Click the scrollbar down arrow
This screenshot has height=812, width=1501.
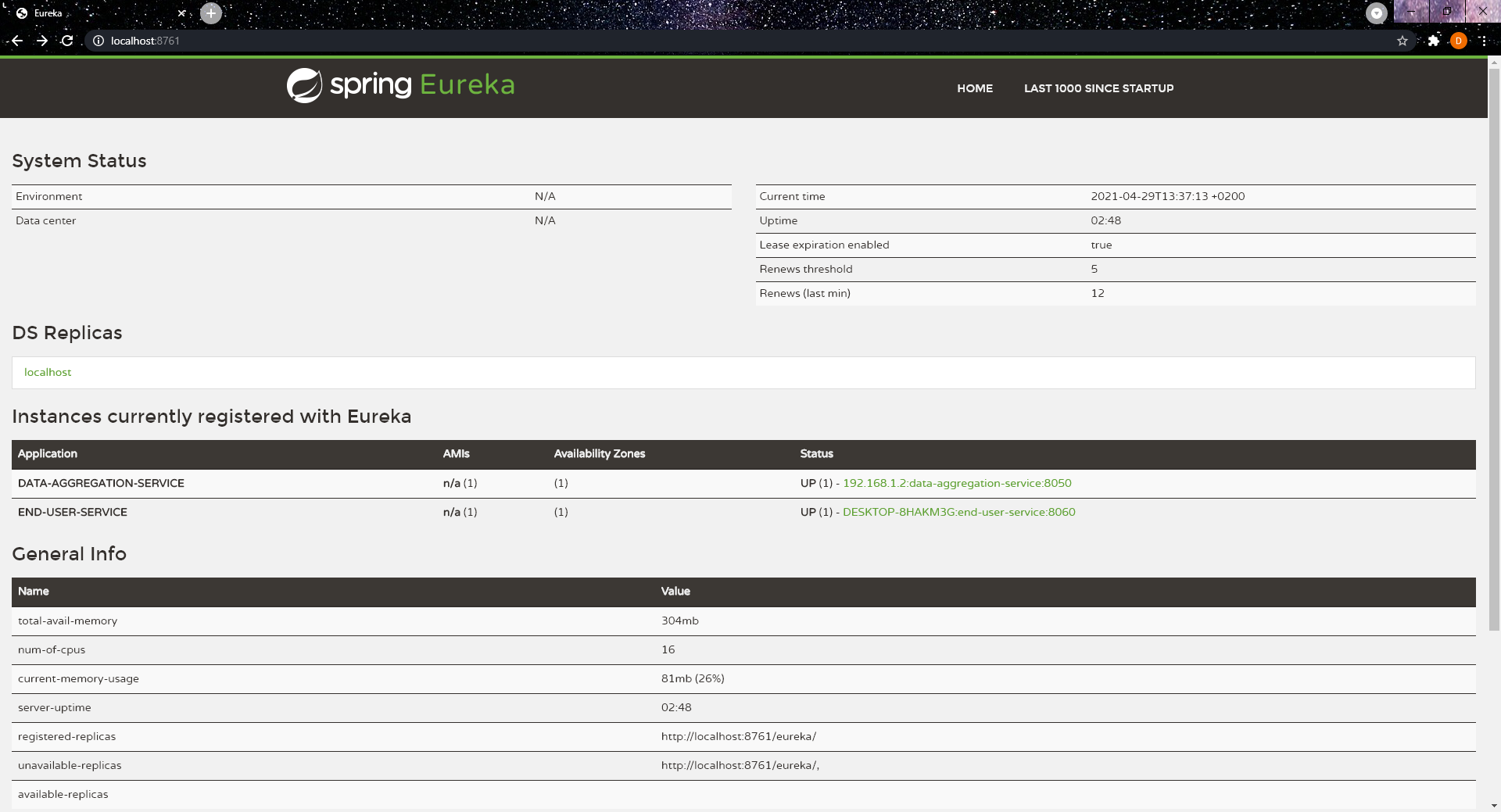click(x=1494, y=805)
